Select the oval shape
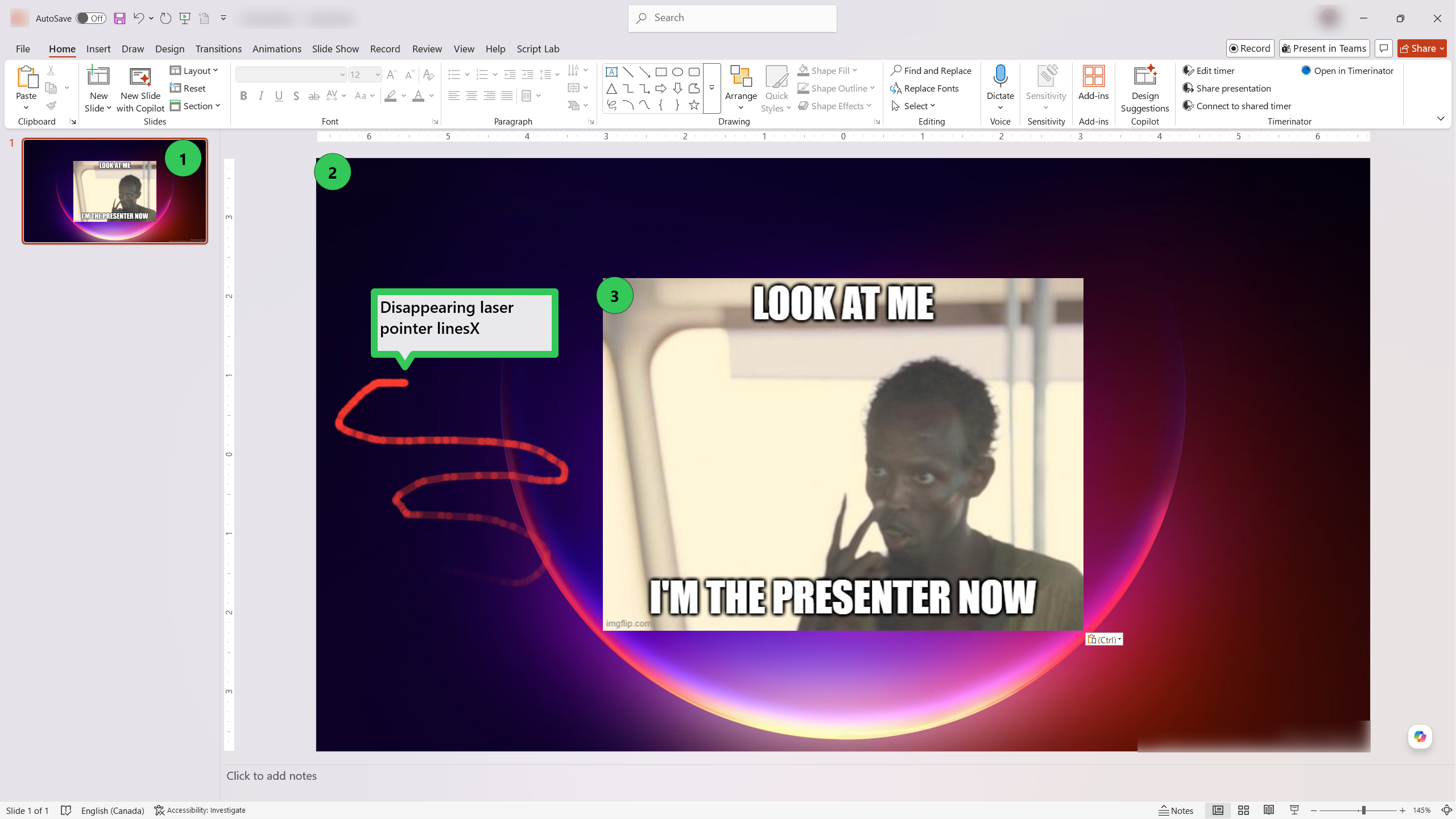The width and height of the screenshot is (1456, 819). pyautogui.click(x=677, y=72)
